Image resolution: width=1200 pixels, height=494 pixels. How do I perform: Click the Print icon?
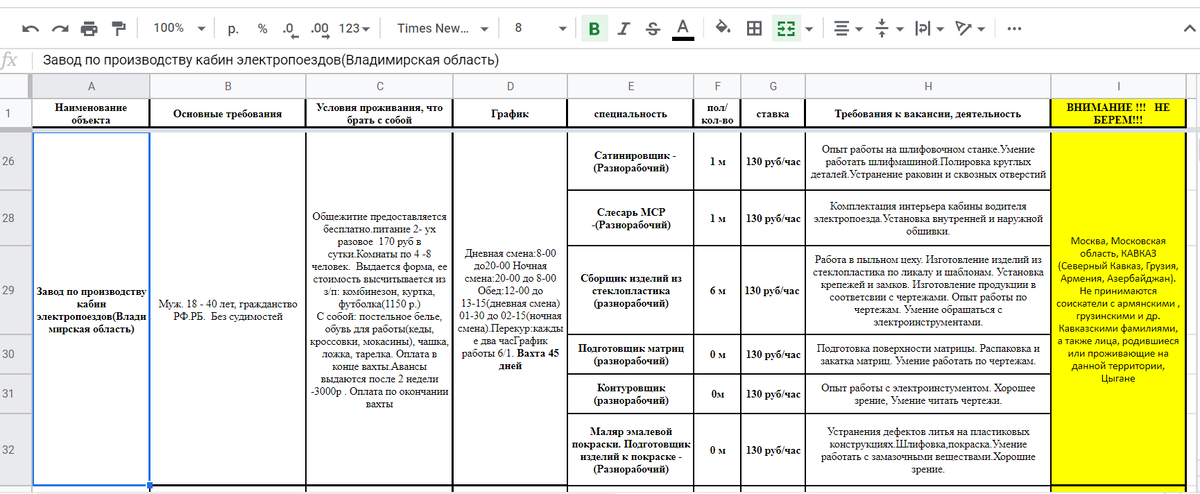[x=90, y=28]
